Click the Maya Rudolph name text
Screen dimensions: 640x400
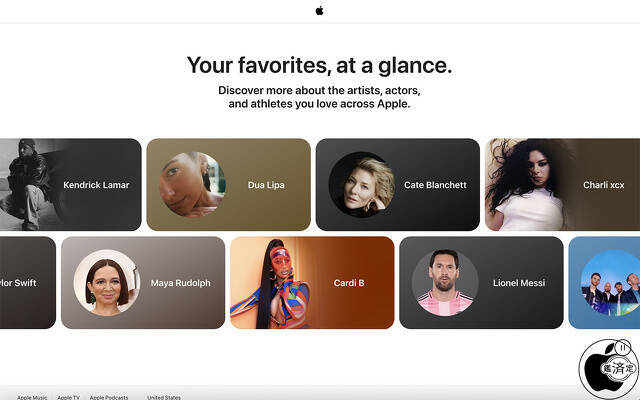pyautogui.click(x=181, y=283)
